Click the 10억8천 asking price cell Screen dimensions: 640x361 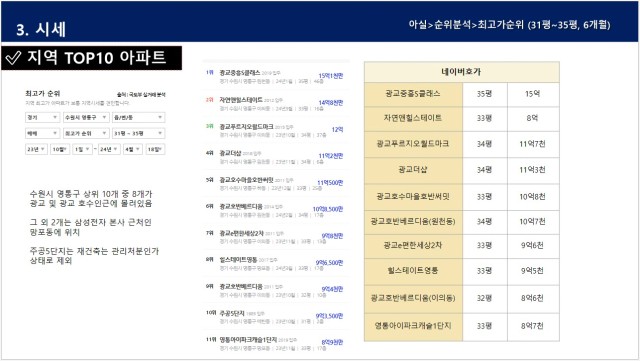(533, 197)
